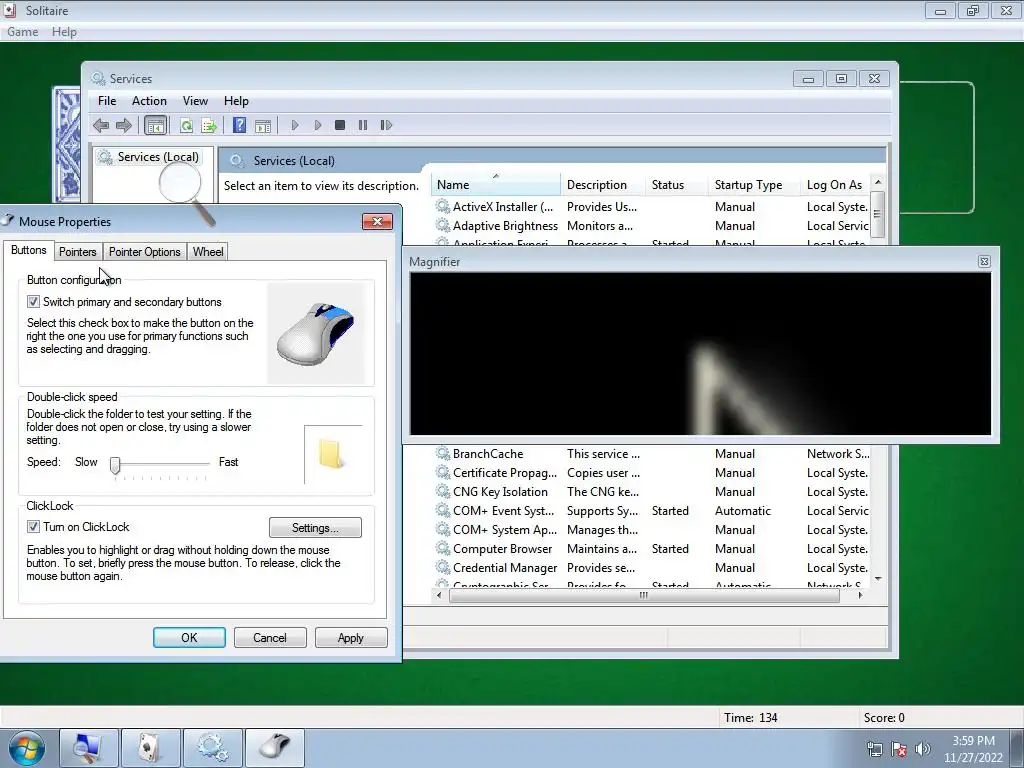The height and width of the screenshot is (768, 1024).
Task: Click the test folder icon
Action: coord(331,455)
